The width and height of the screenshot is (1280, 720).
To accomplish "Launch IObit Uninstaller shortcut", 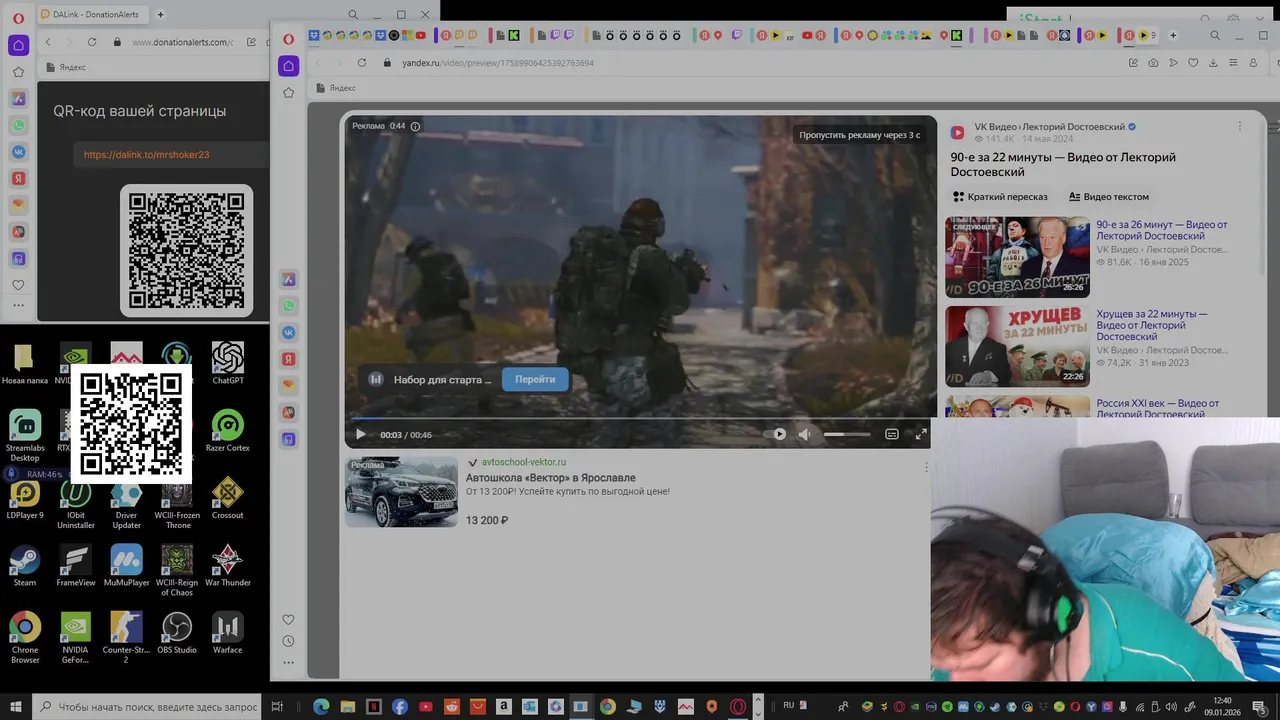I will click(x=76, y=503).
